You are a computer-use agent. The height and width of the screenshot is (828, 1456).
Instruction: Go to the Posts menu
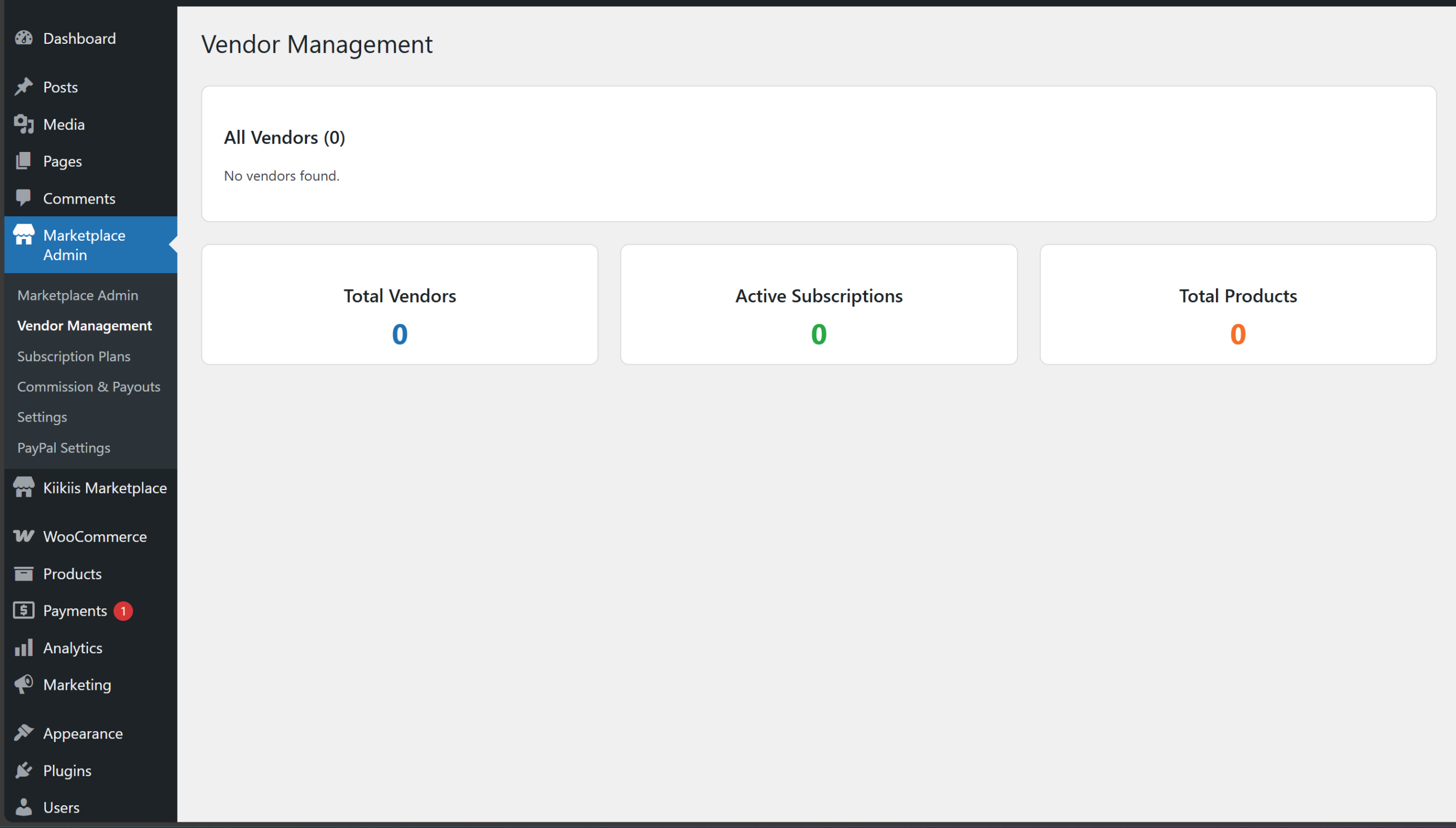point(91,86)
